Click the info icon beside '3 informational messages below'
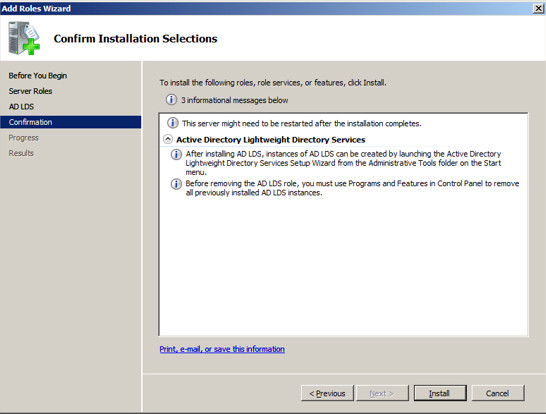 [171, 100]
